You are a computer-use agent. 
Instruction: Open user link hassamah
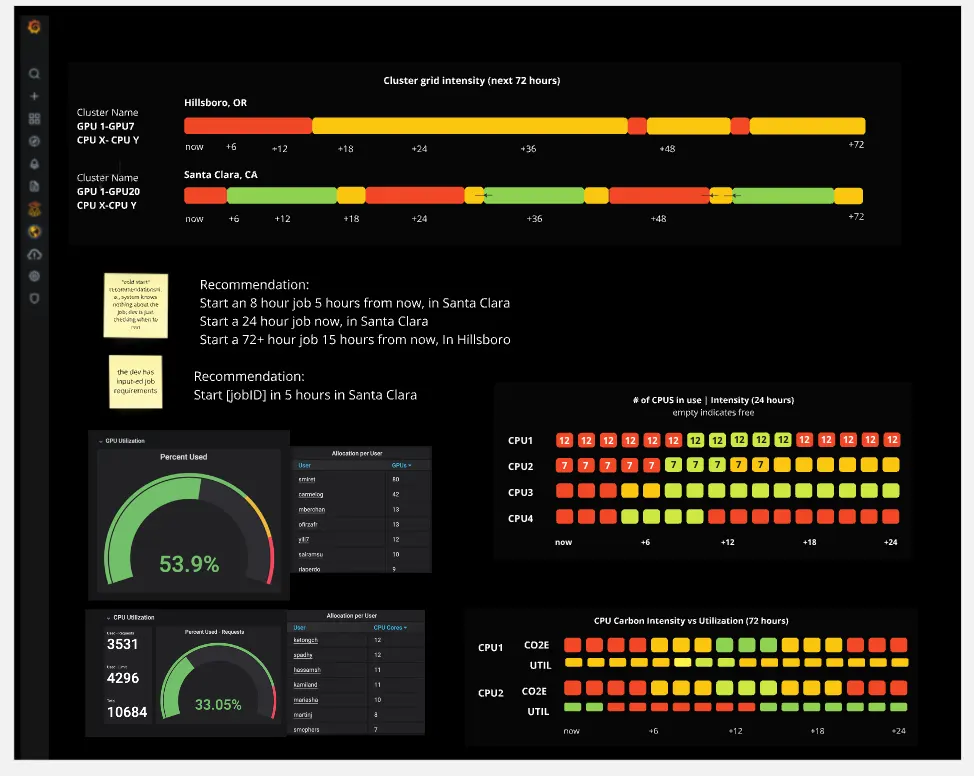pos(307,670)
